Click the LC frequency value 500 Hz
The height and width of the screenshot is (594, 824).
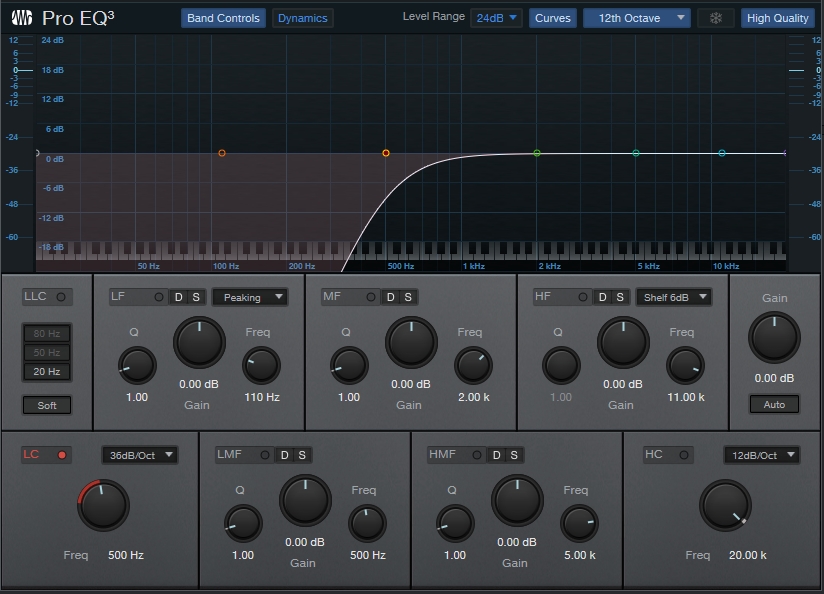[126, 555]
